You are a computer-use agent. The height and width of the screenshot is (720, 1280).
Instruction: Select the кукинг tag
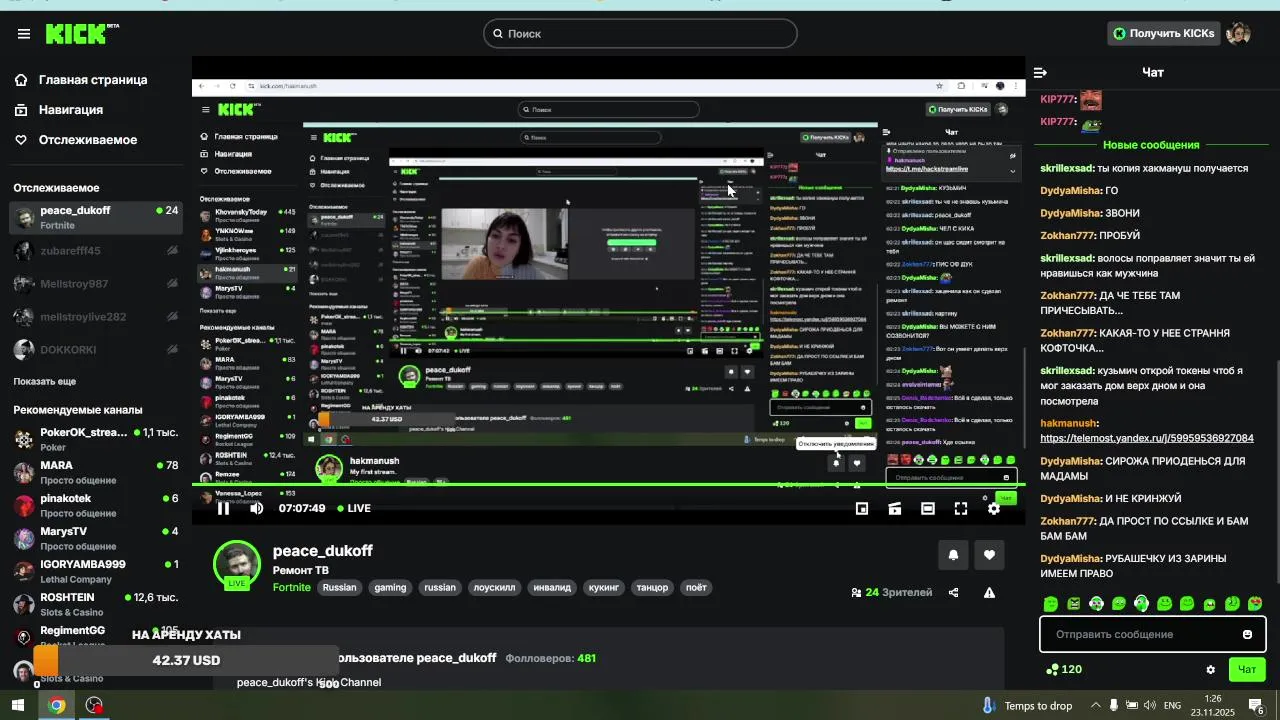point(604,588)
